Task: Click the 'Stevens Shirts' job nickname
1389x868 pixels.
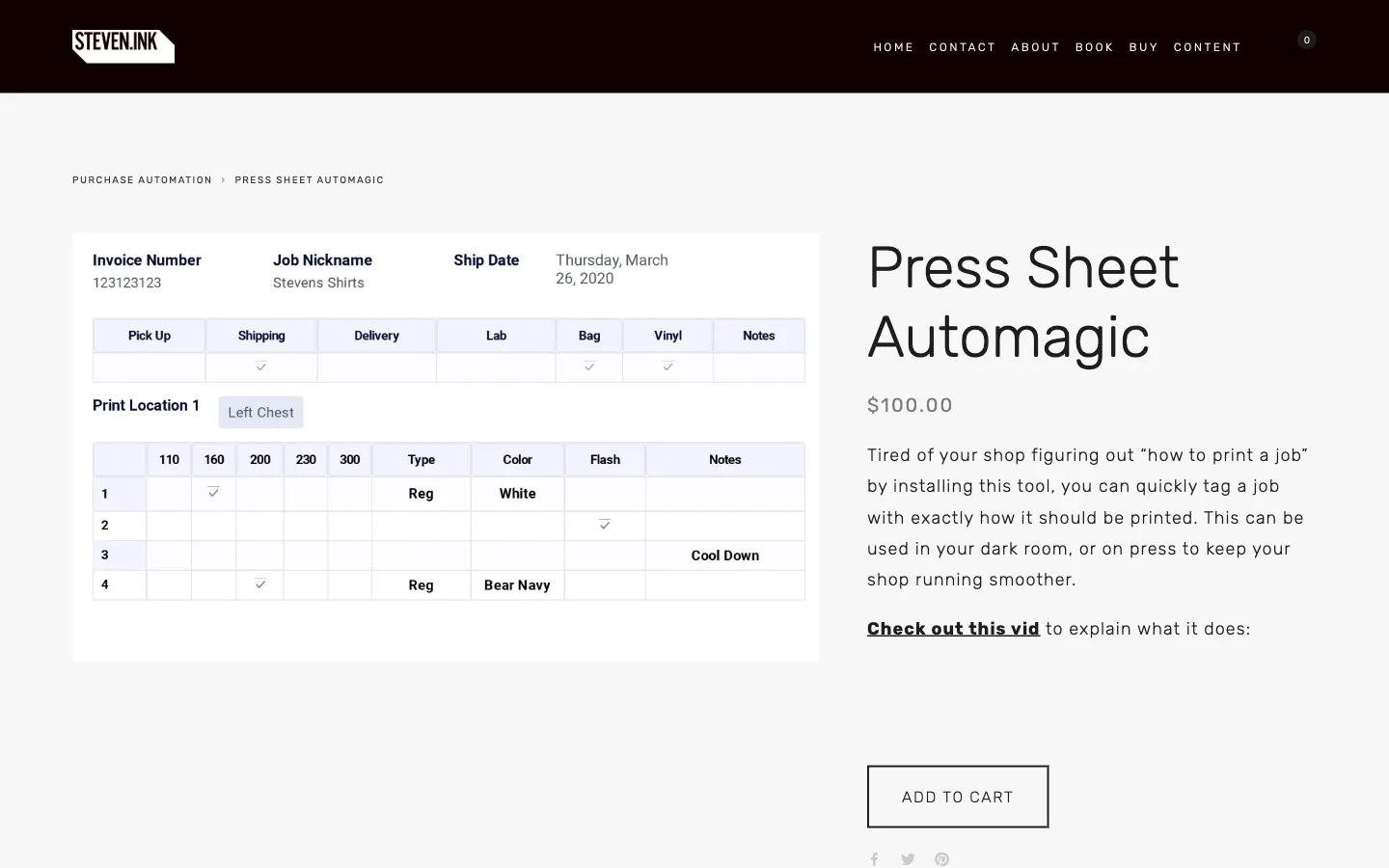Action: point(318,283)
